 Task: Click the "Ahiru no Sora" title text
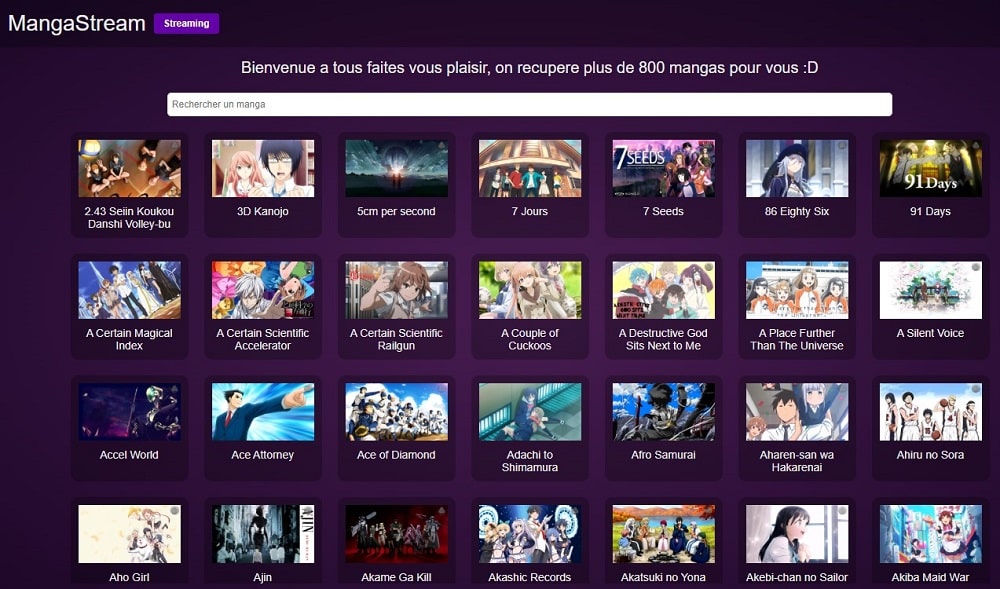pos(930,455)
